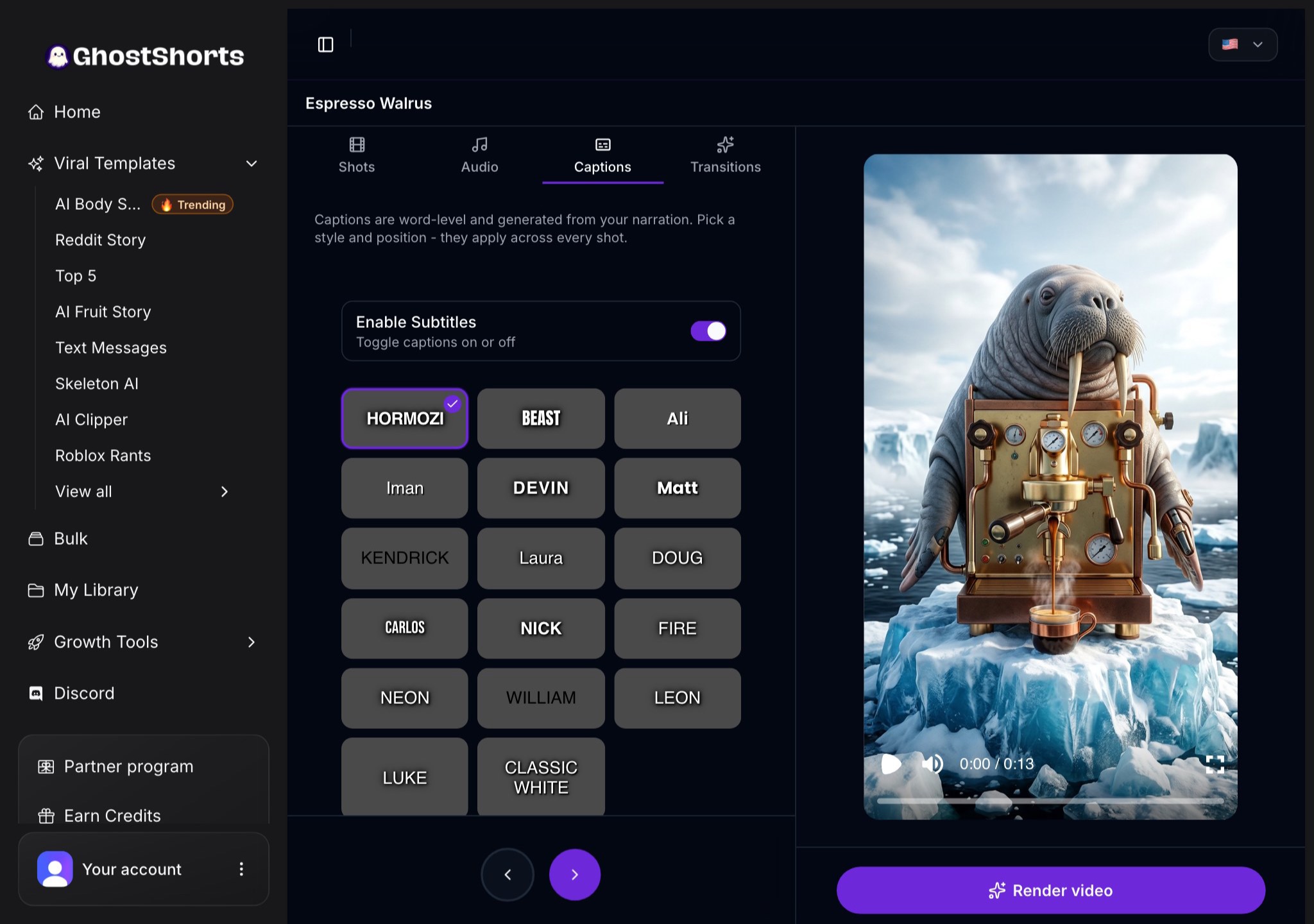Click the Growth Tools rocket icon
The image size is (1314, 924).
pyautogui.click(x=36, y=642)
